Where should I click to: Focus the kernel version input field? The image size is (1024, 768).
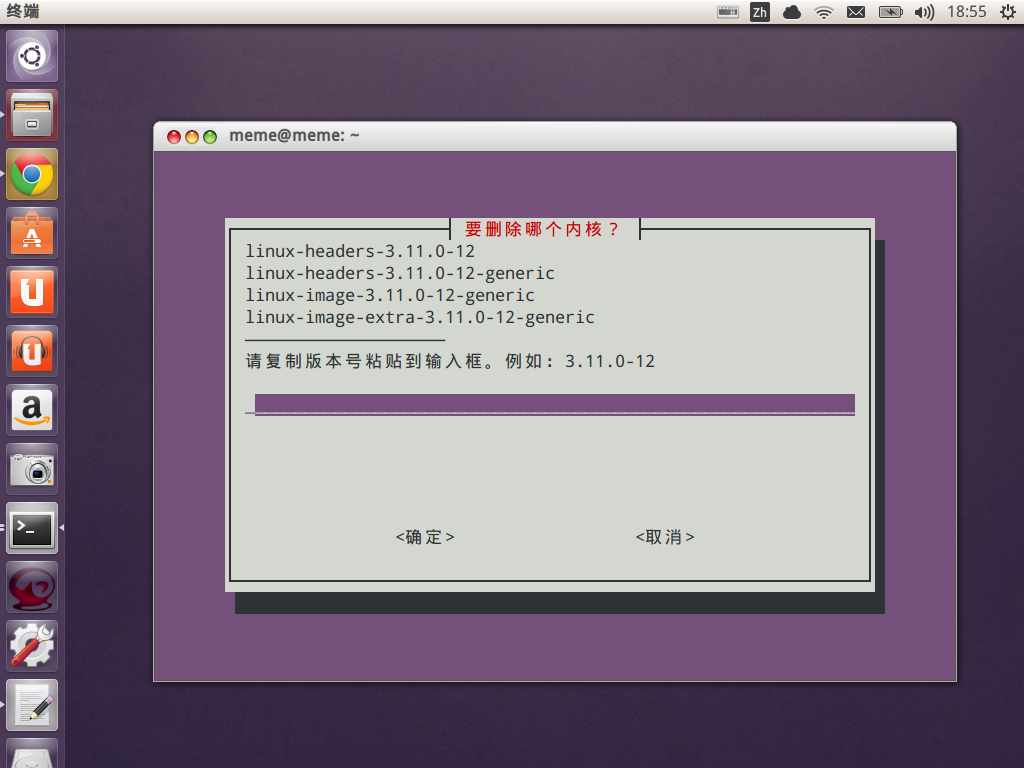554,404
